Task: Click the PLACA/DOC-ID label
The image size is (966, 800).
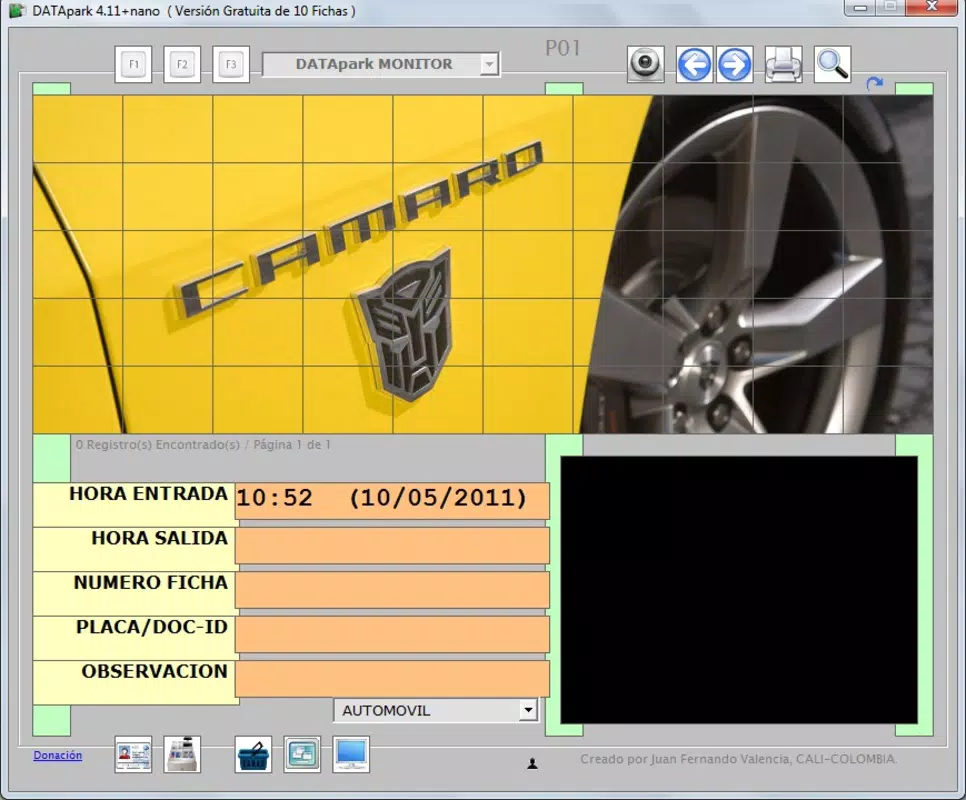Action: coord(152,627)
